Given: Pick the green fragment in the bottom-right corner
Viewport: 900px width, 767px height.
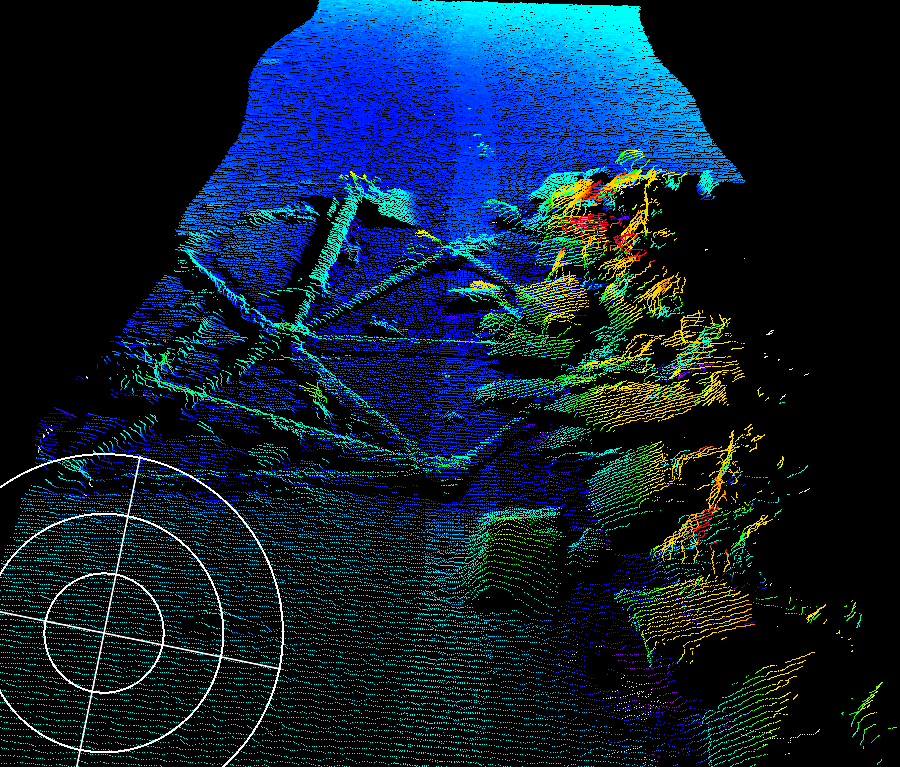Looking at the screenshot, I should (x=865, y=705).
